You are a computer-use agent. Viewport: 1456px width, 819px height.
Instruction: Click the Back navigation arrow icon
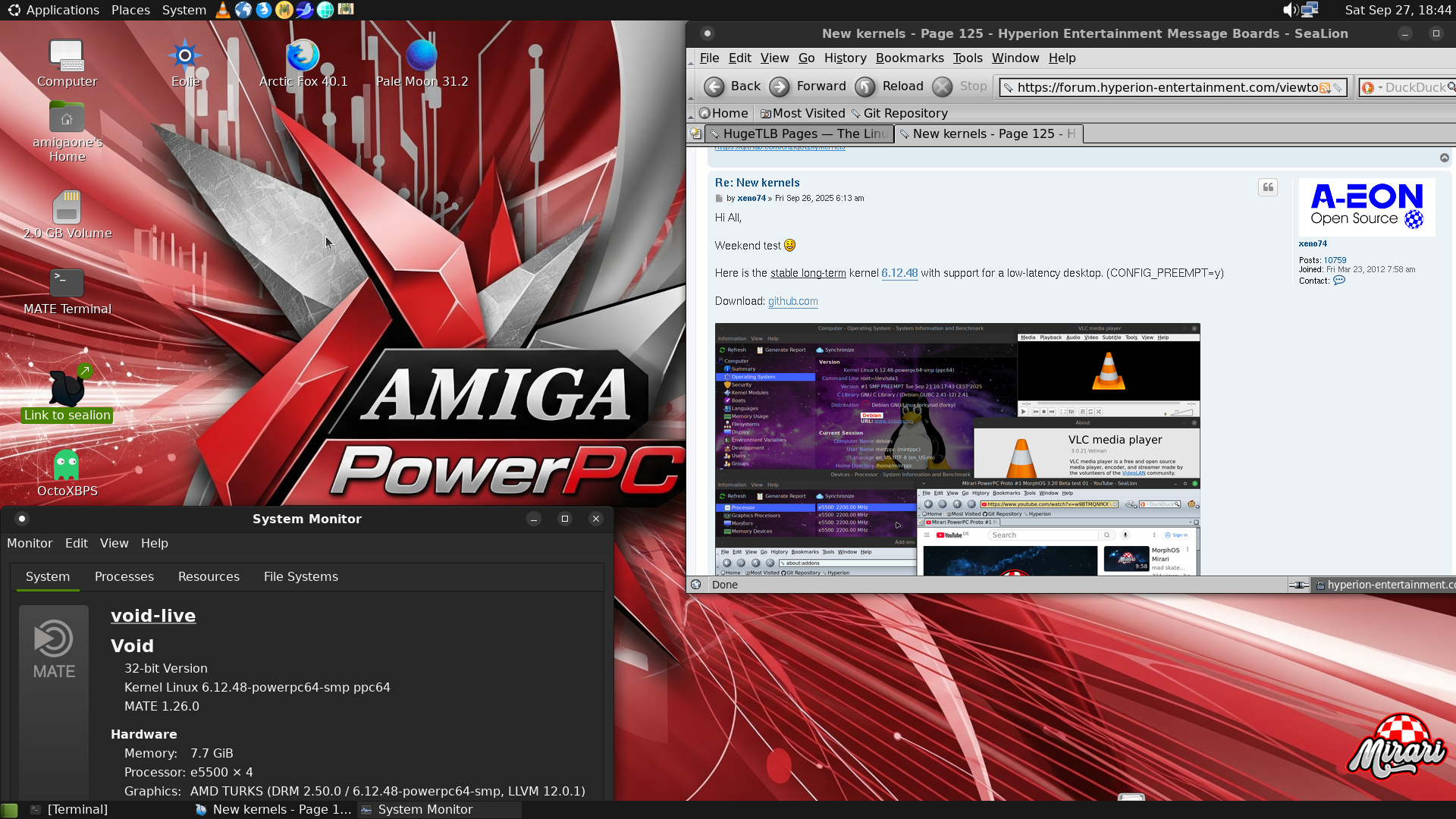[714, 86]
